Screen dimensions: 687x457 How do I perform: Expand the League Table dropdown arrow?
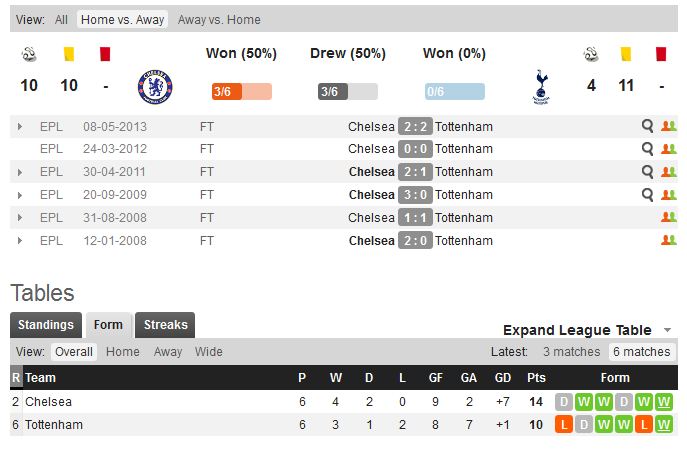[667, 331]
